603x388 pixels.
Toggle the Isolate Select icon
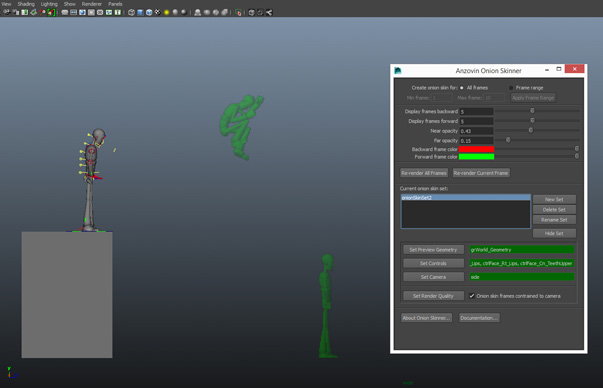point(197,12)
